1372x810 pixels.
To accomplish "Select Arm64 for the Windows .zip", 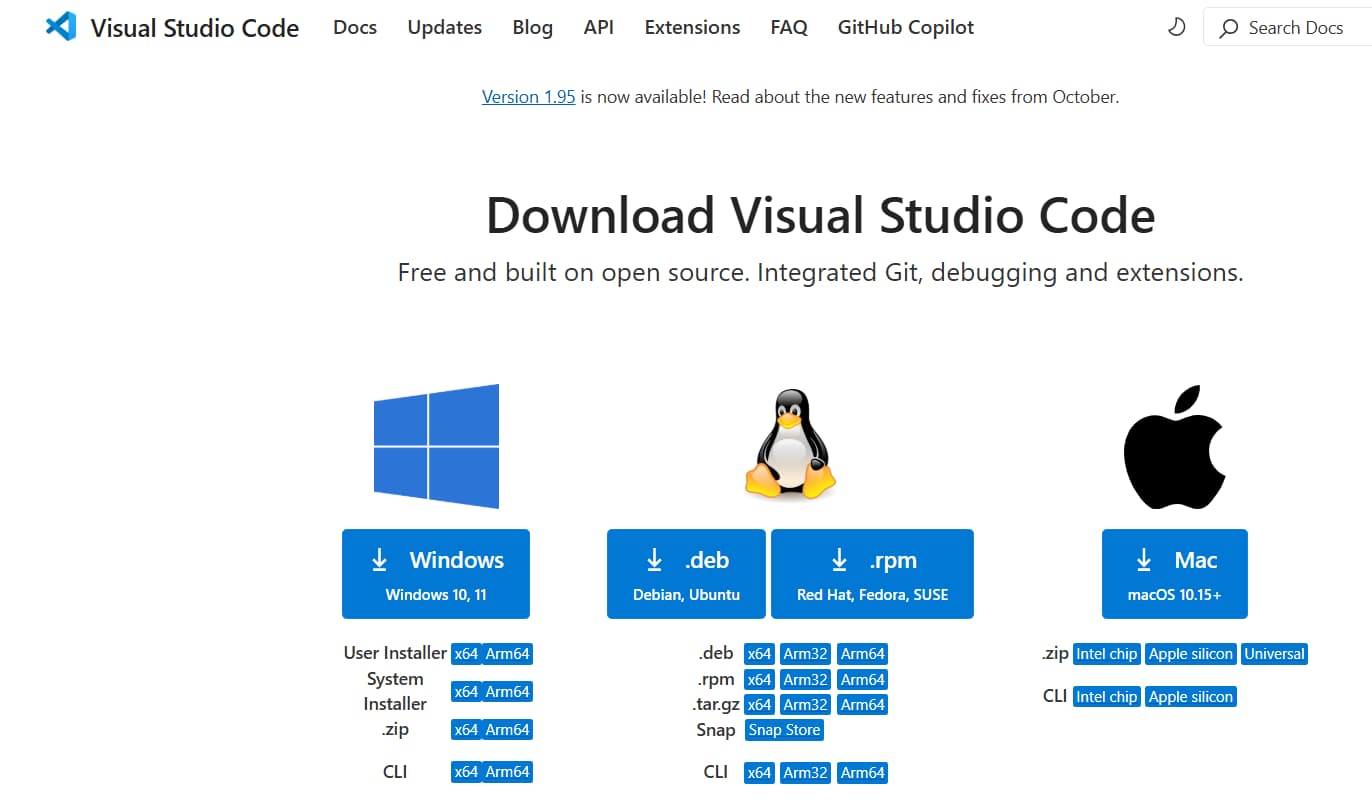I will coord(508,730).
